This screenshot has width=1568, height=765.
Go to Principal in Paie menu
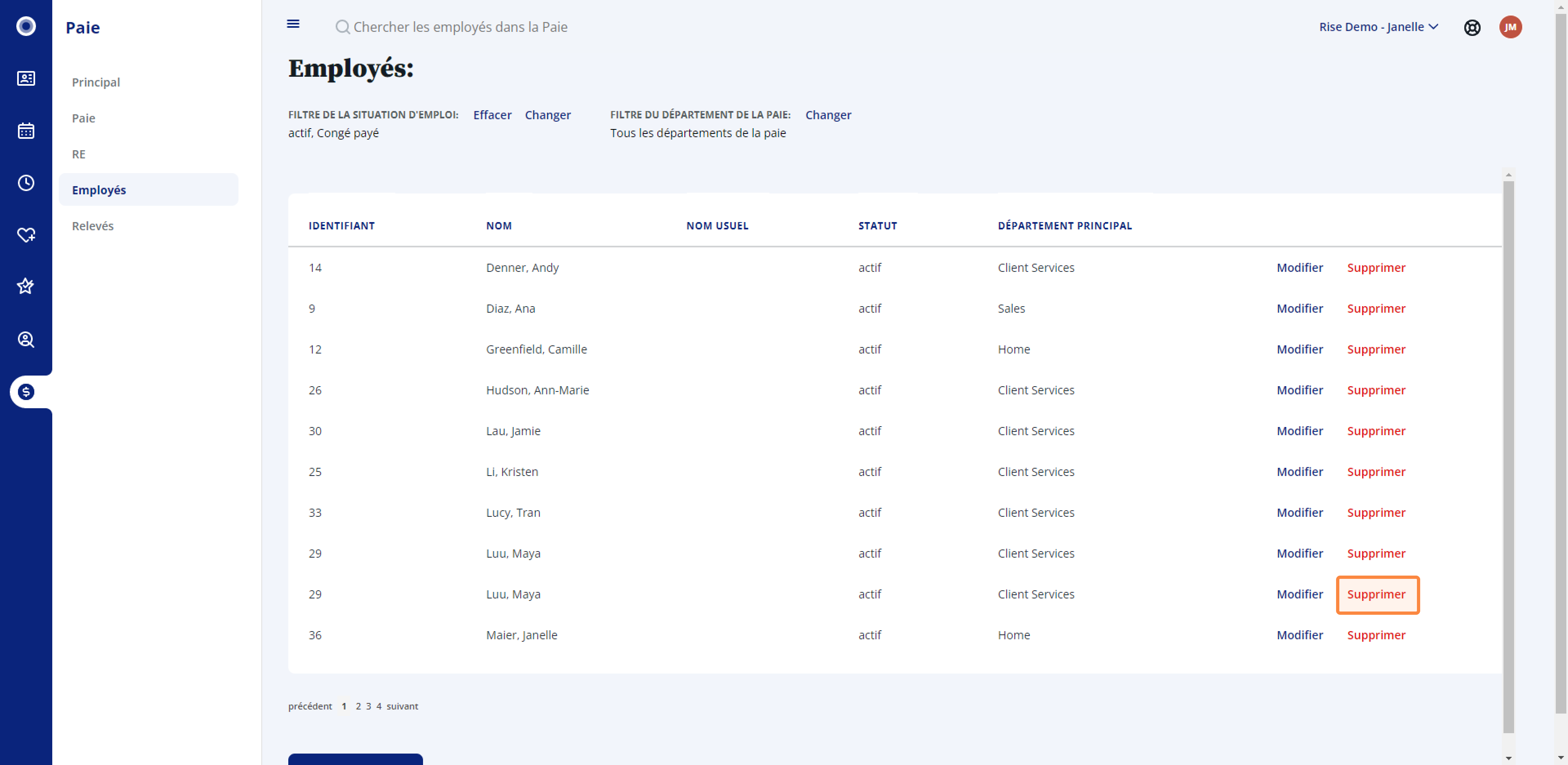pyautogui.click(x=96, y=82)
